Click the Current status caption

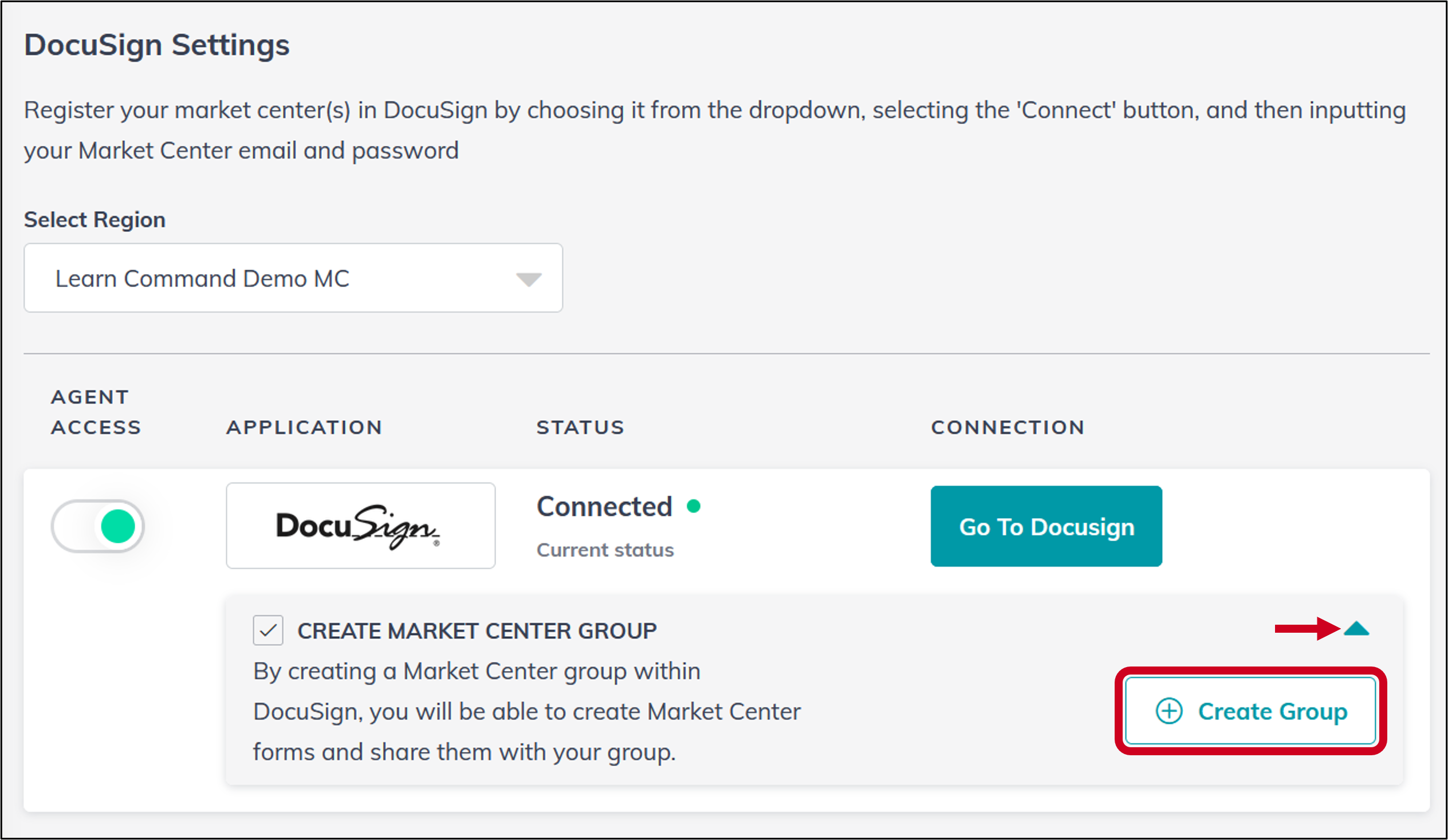[x=605, y=550]
